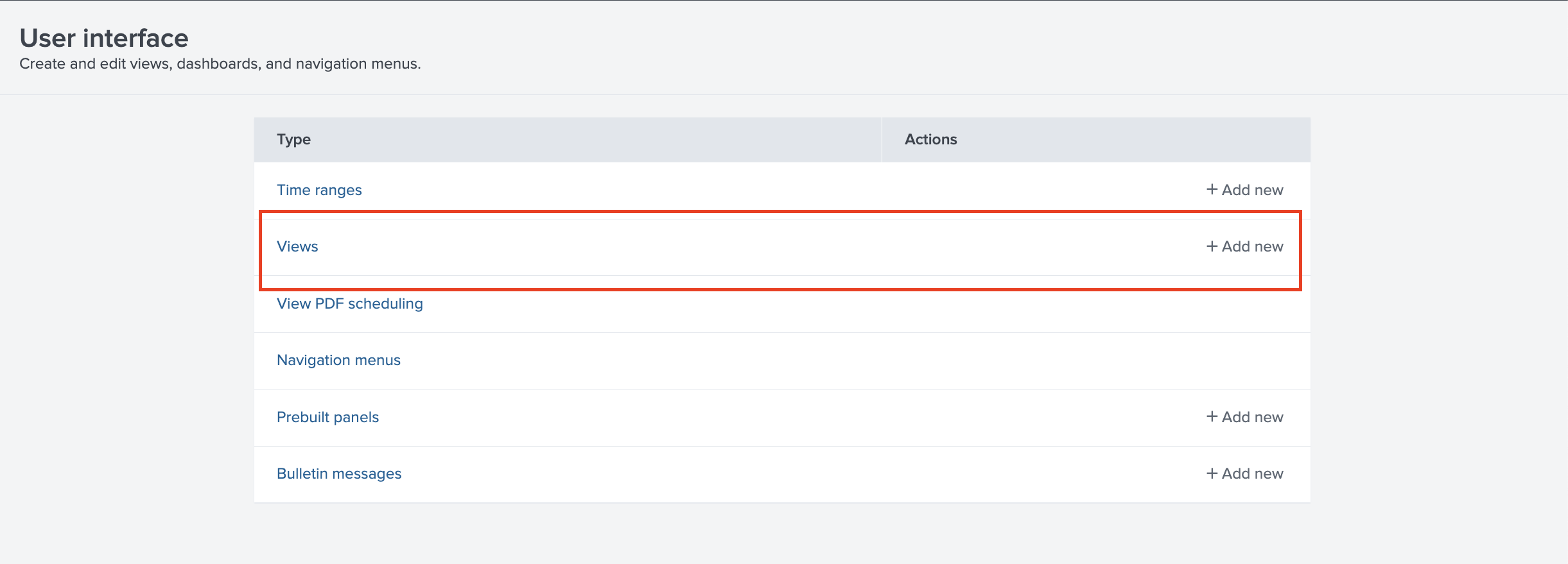Select the Prebuilt panels link
The height and width of the screenshot is (564, 1568).
(x=327, y=417)
